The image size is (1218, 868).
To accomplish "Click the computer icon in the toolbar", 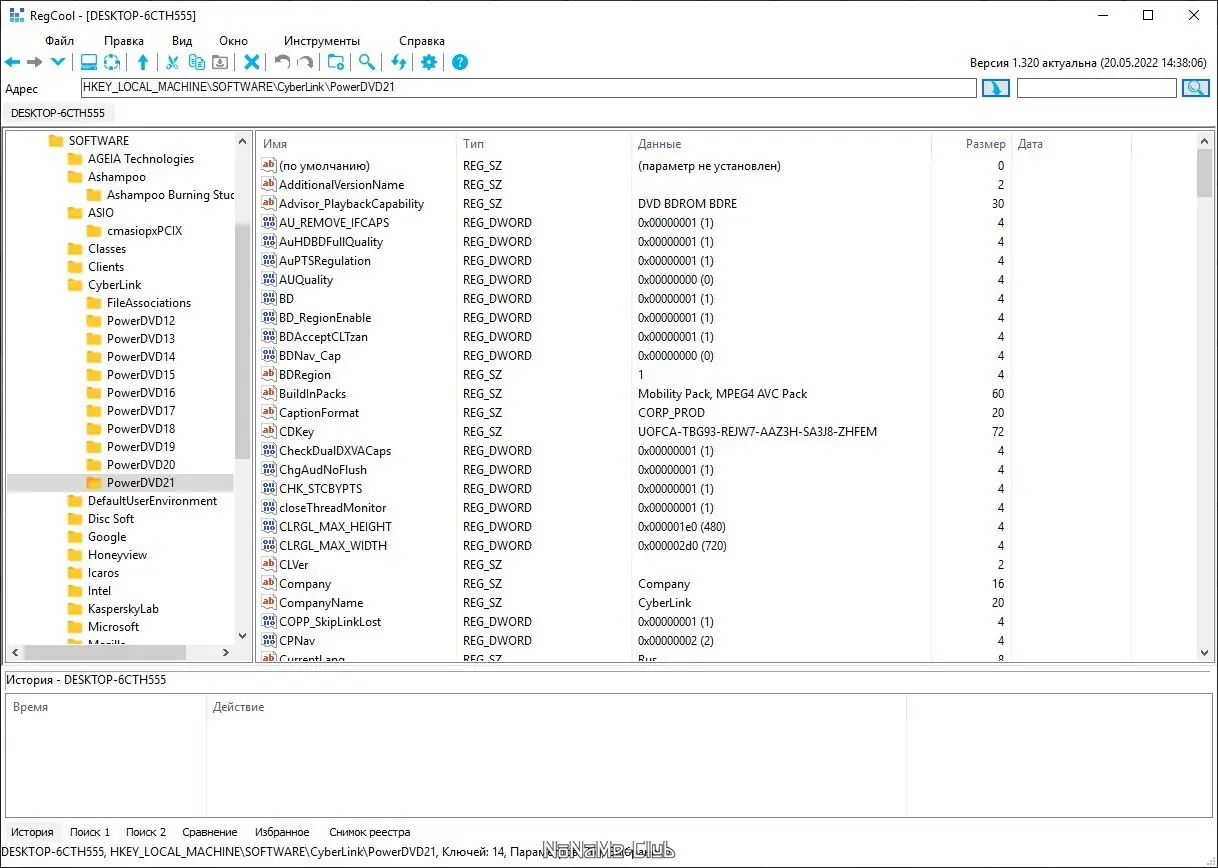I will (89, 62).
